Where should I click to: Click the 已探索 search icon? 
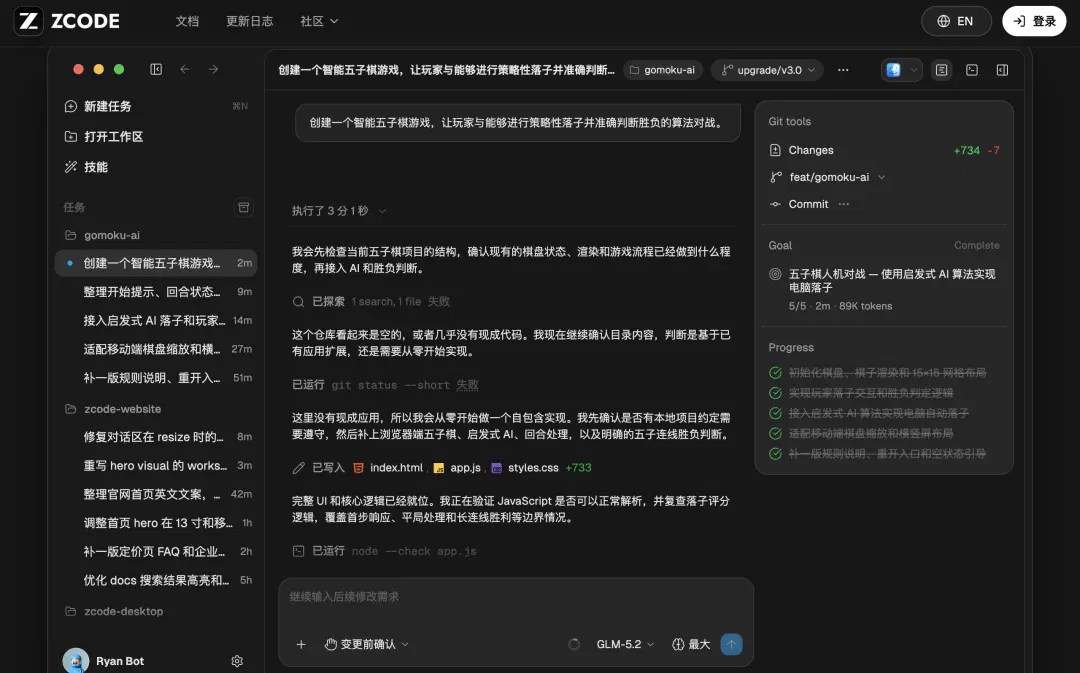click(298, 302)
